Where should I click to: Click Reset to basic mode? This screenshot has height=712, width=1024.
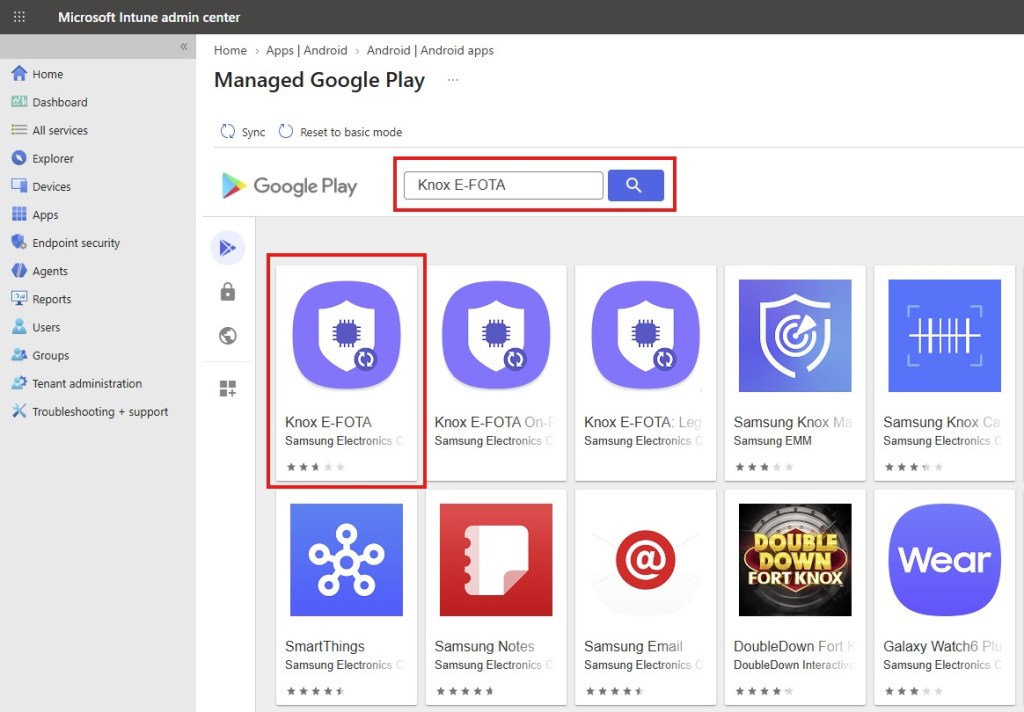[340, 132]
